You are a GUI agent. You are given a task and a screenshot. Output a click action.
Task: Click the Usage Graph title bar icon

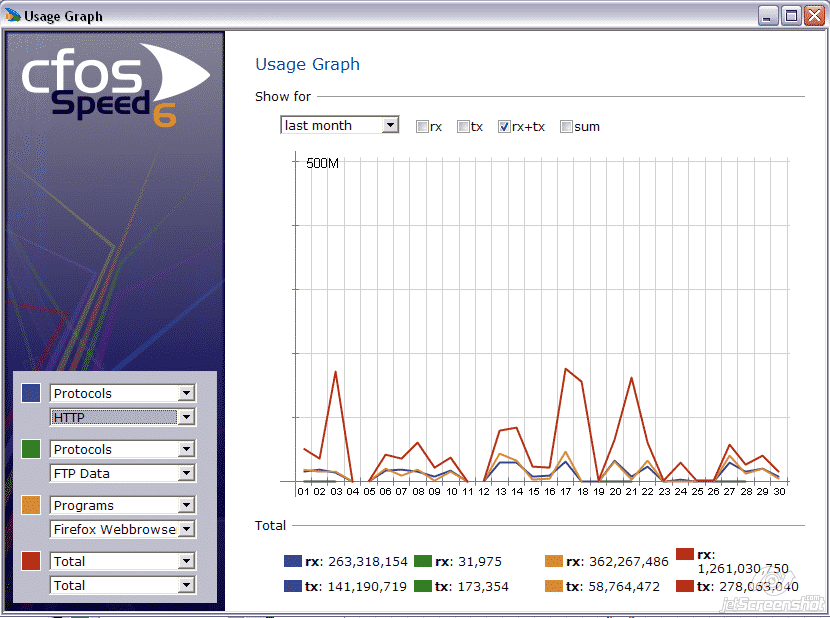[x=13, y=16]
